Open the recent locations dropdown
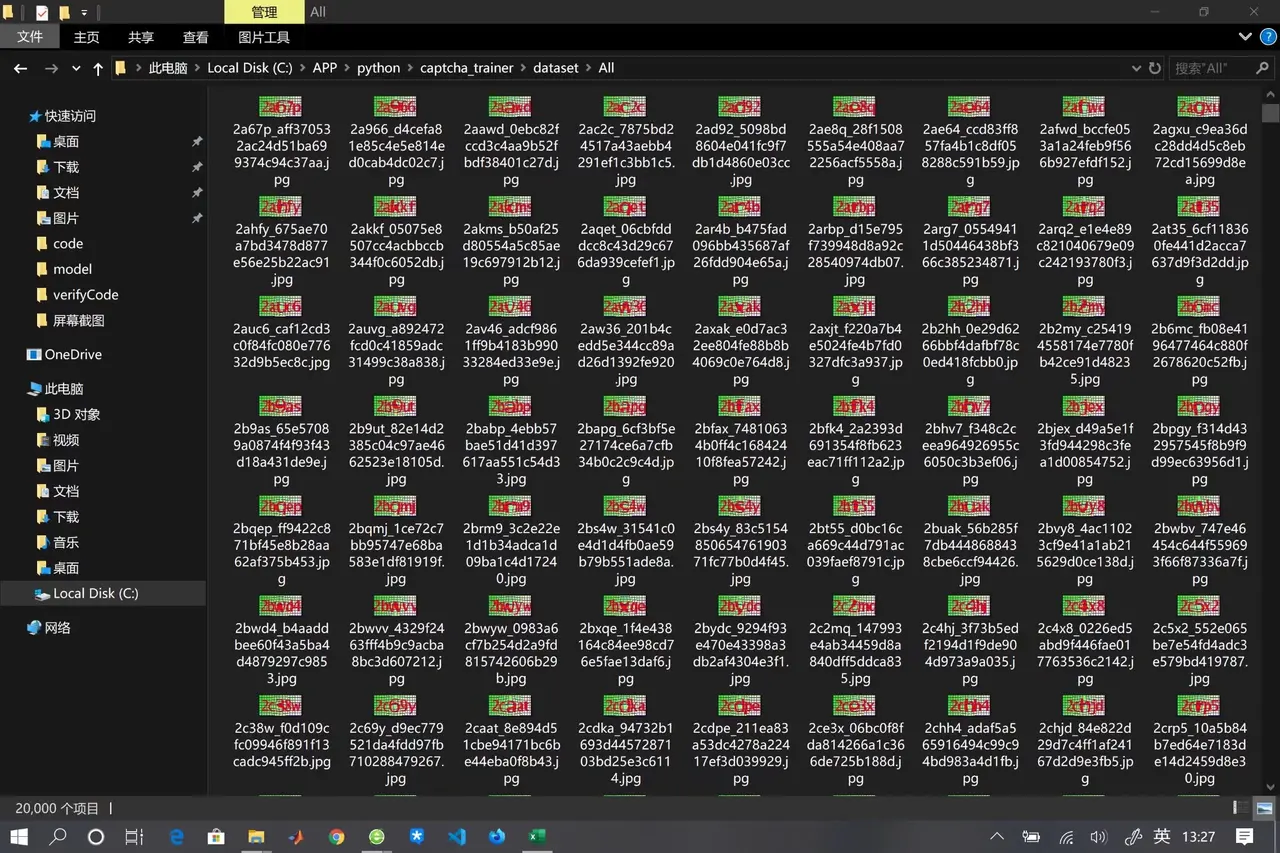This screenshot has width=1280, height=853. pos(76,68)
